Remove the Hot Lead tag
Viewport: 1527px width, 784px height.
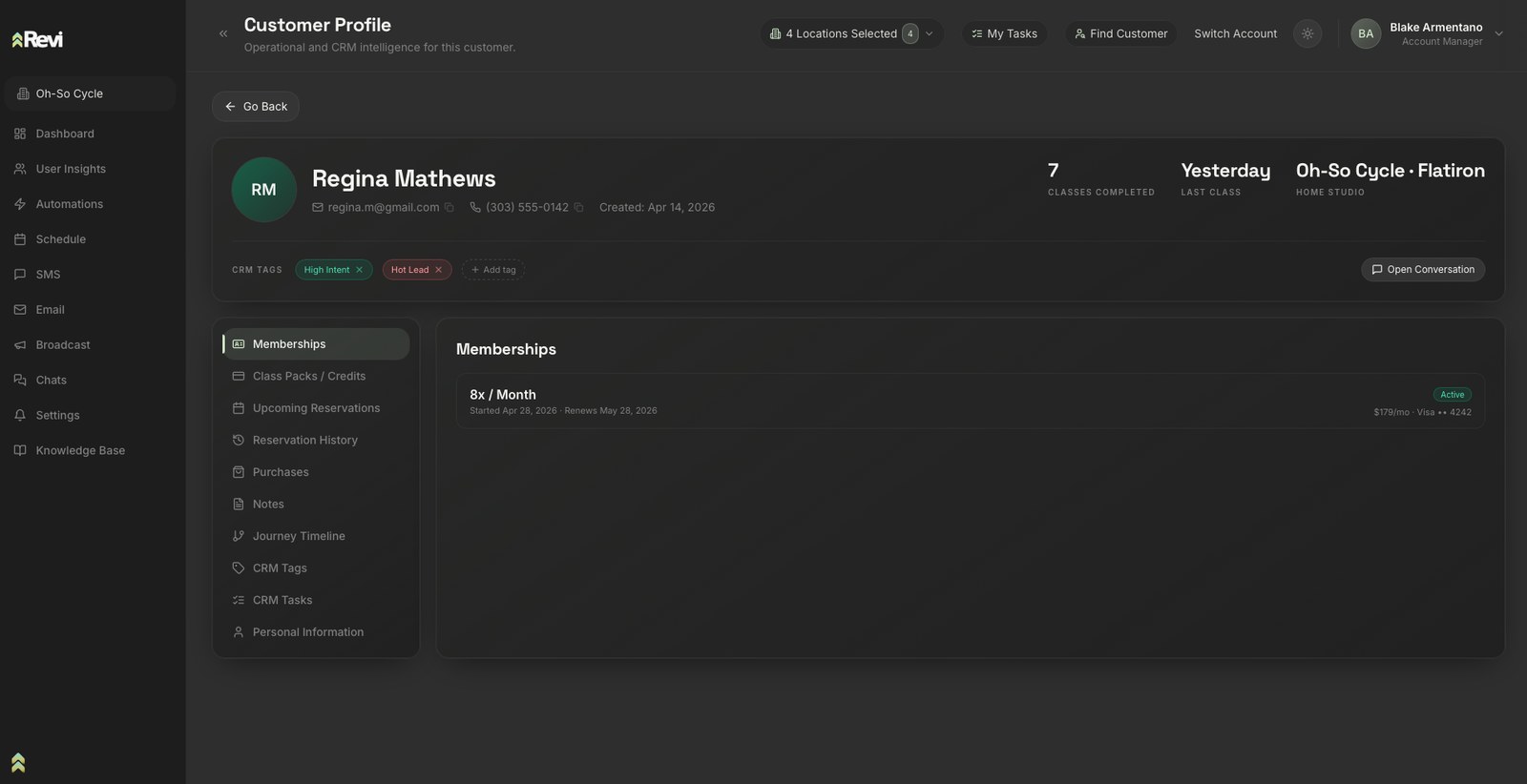[439, 270]
